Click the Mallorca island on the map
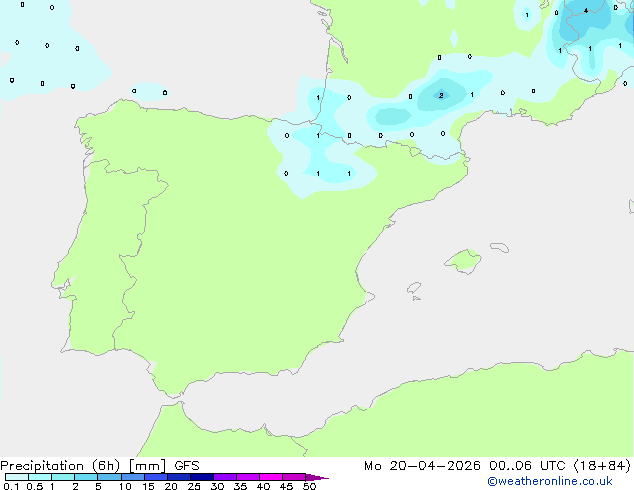 click(463, 261)
